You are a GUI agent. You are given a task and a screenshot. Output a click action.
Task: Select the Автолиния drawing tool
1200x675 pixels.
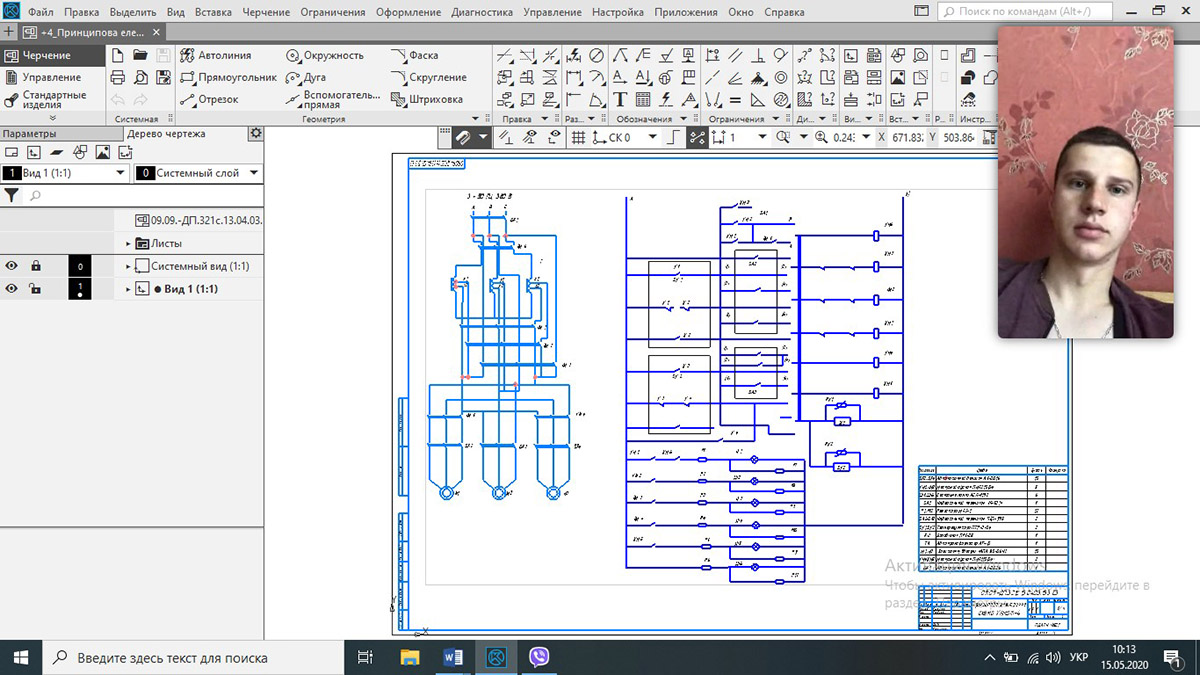point(216,56)
